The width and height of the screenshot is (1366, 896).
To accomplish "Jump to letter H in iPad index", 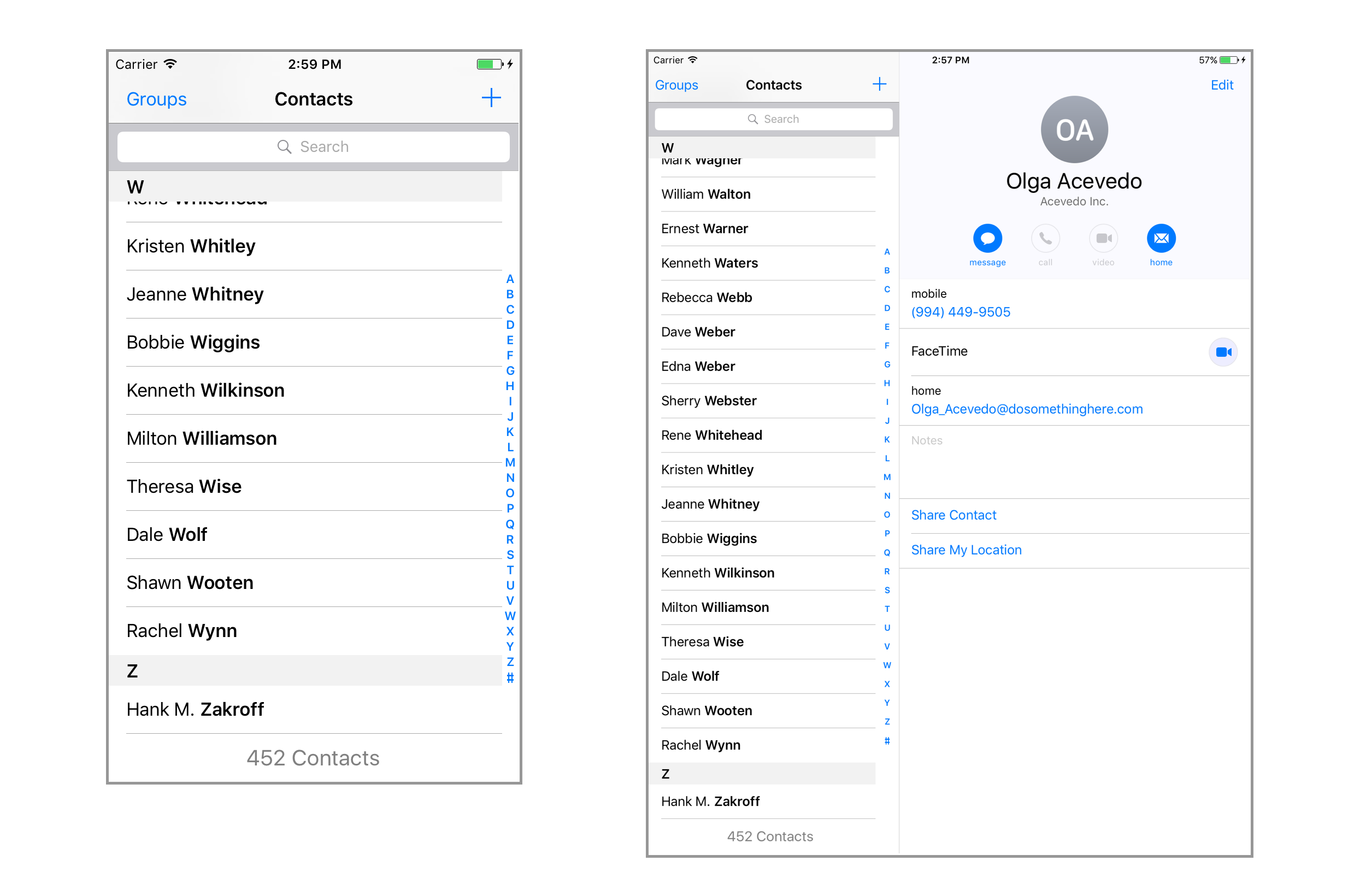I will 887,383.
